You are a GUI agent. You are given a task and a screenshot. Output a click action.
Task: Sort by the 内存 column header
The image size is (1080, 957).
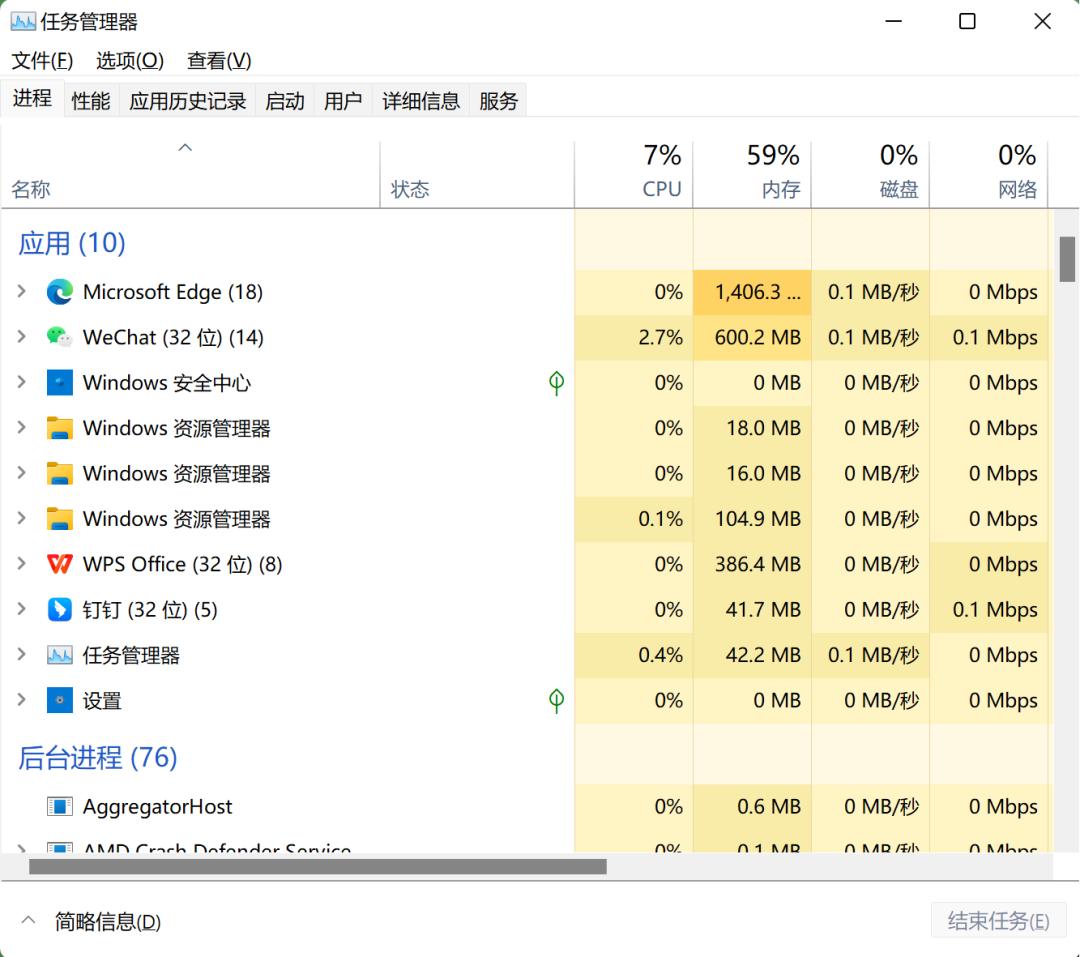tap(770, 170)
